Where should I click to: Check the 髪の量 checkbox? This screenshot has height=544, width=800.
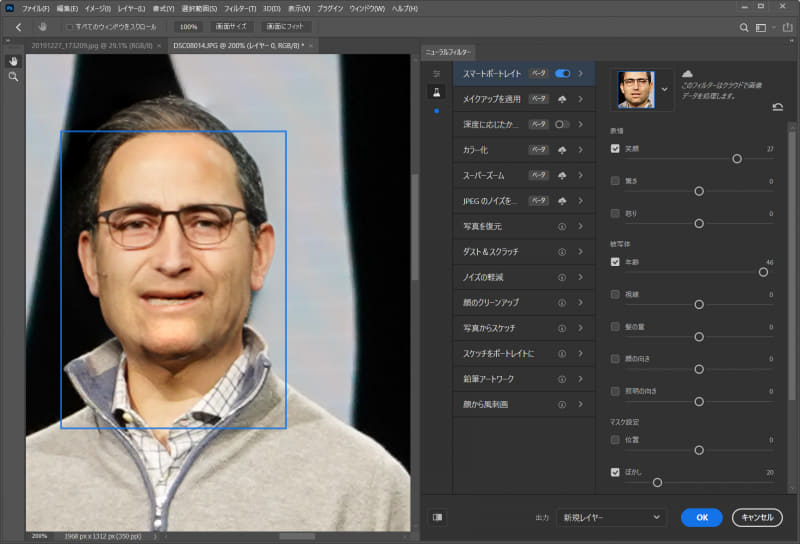pos(615,326)
